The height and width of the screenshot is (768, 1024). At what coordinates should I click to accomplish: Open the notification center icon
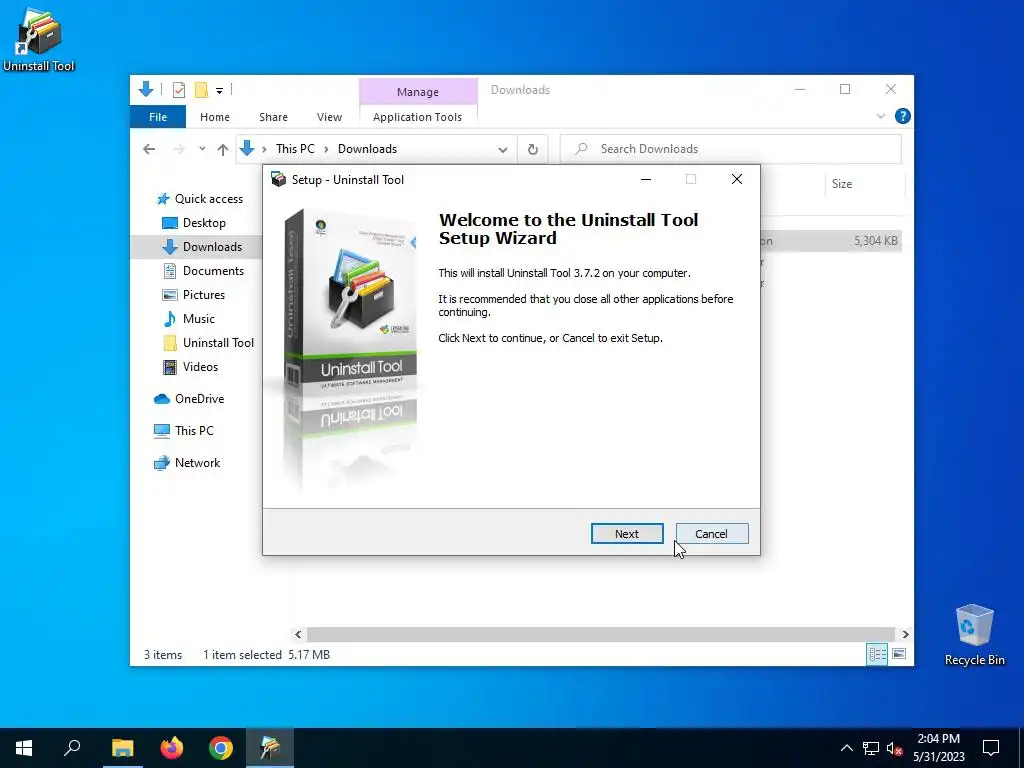991,748
